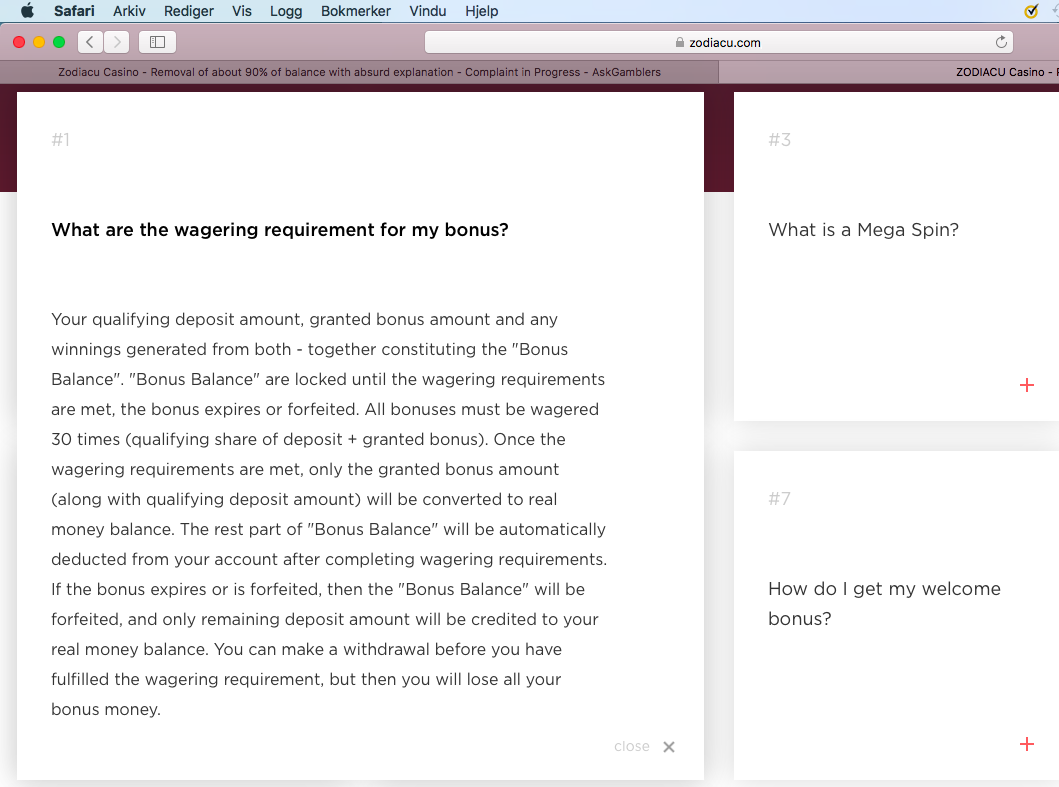This screenshot has width=1059, height=787.
Task: Open the Vindu menu
Action: [x=428, y=11]
